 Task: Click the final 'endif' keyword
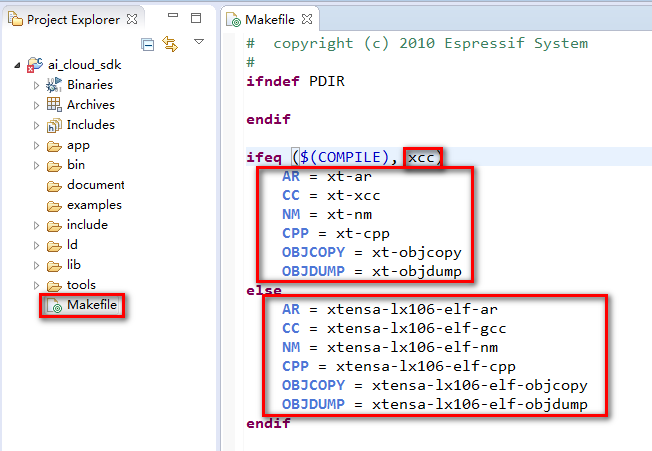coord(268,423)
